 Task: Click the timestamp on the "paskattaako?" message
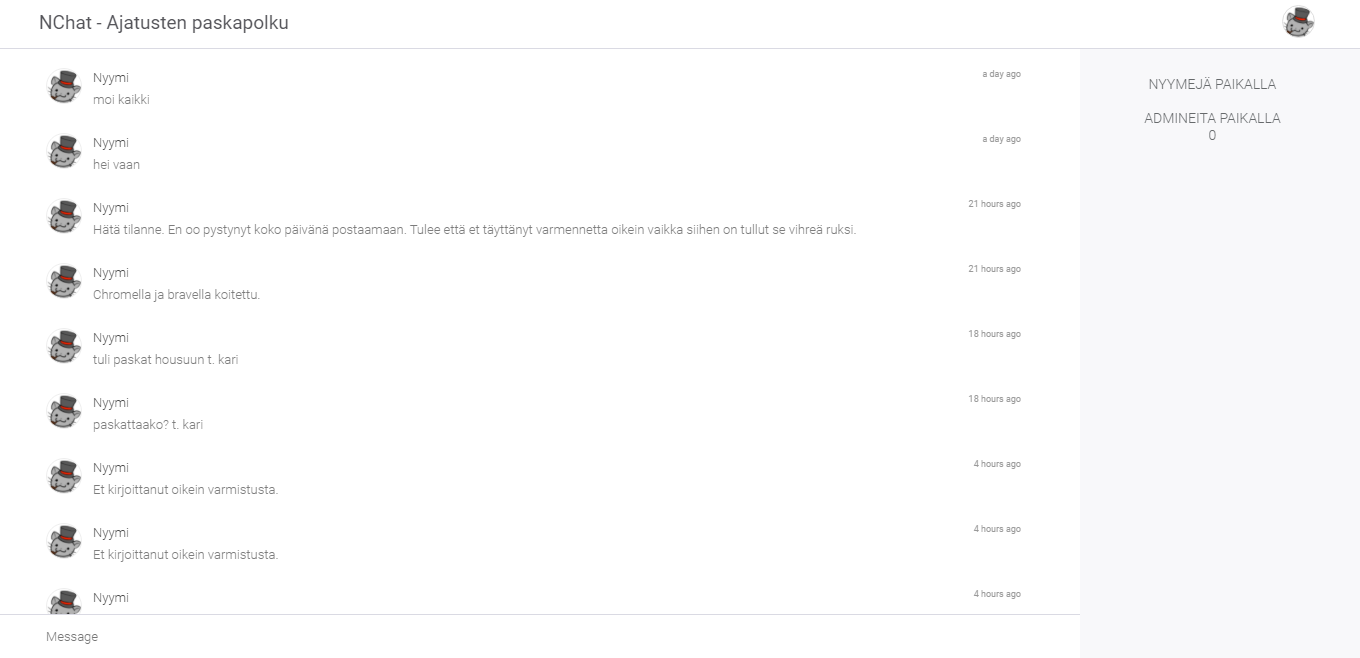click(x=994, y=399)
